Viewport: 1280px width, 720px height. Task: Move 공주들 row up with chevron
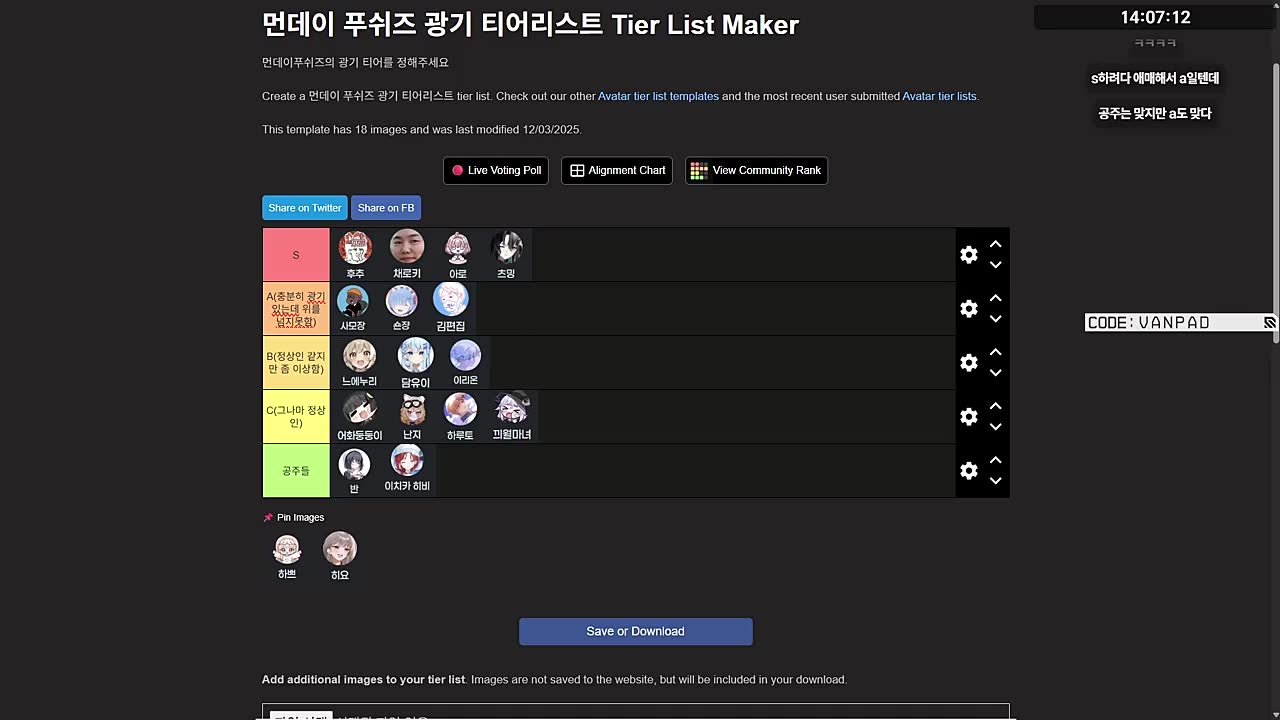click(x=995, y=460)
